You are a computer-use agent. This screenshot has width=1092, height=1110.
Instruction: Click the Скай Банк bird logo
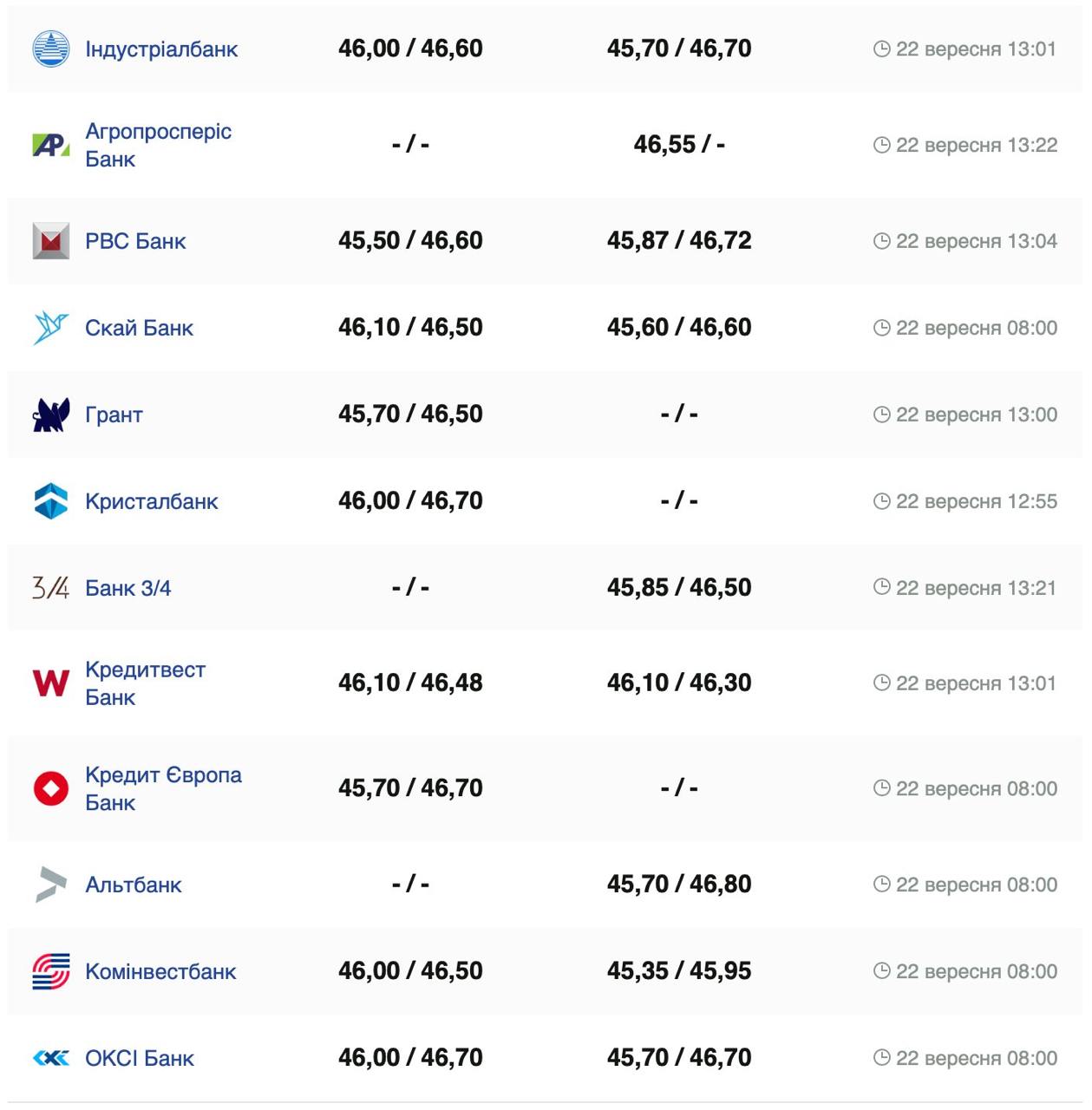50,328
